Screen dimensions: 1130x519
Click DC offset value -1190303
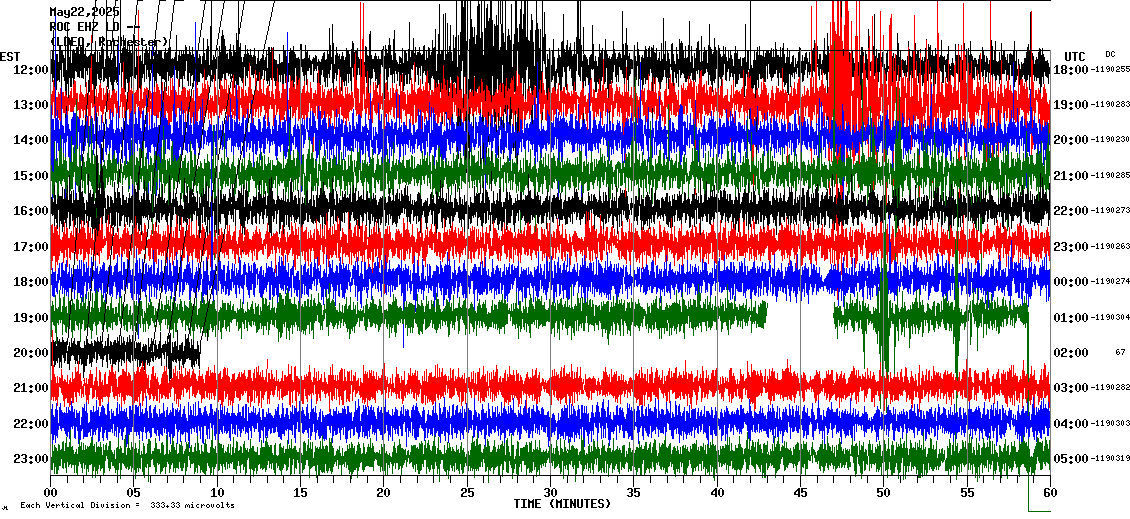coord(1109,422)
